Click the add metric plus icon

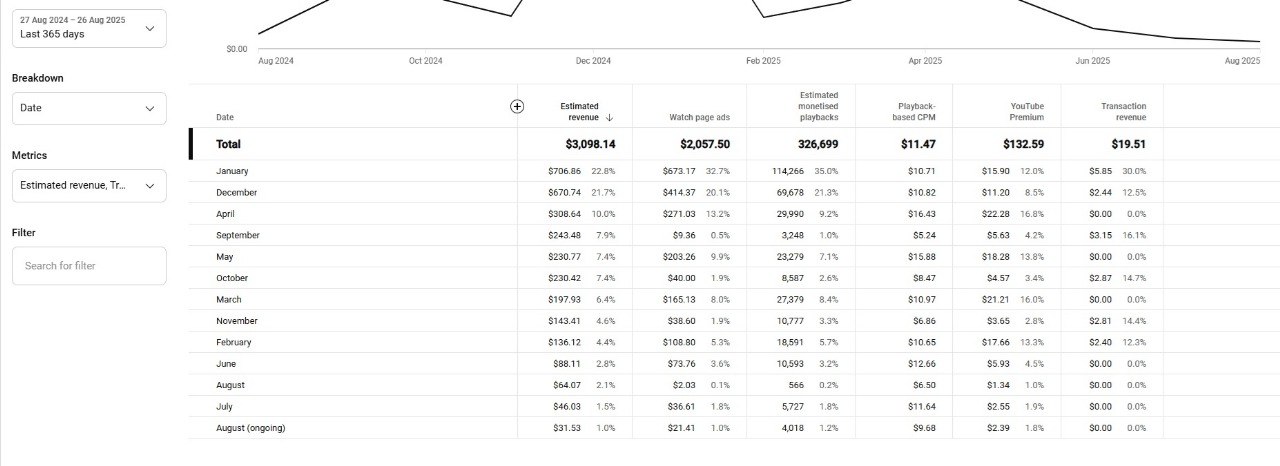517,107
